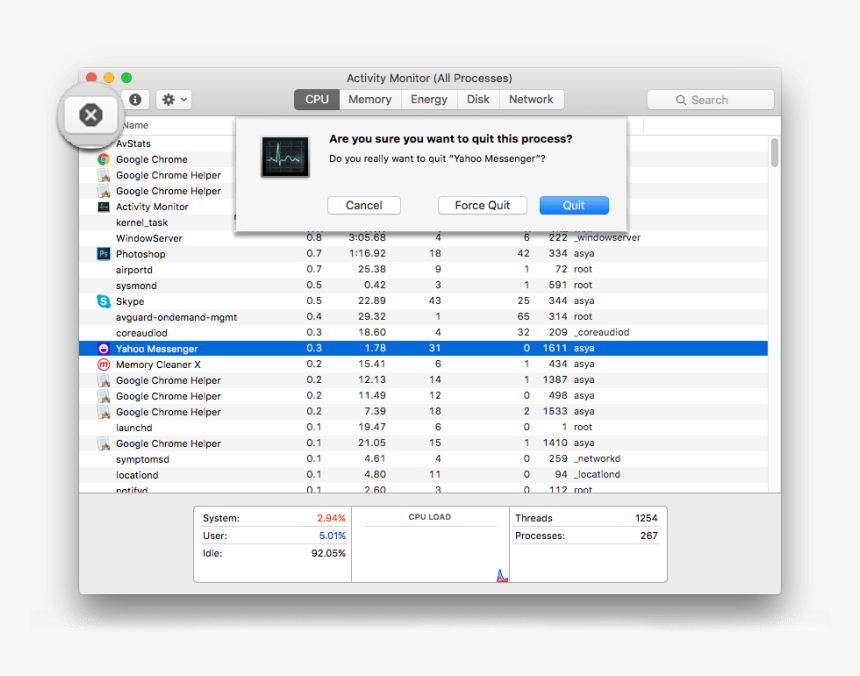Cancel the quit process dialog
This screenshot has height=676, width=860.
click(364, 206)
